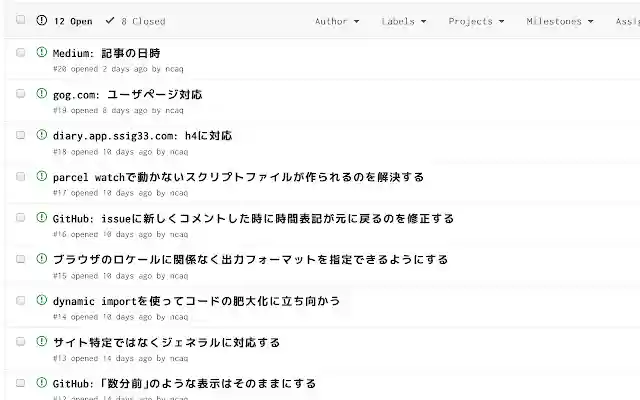Click author 'ncaq' under issue #20
The height and width of the screenshot is (400, 640).
(x=174, y=69)
